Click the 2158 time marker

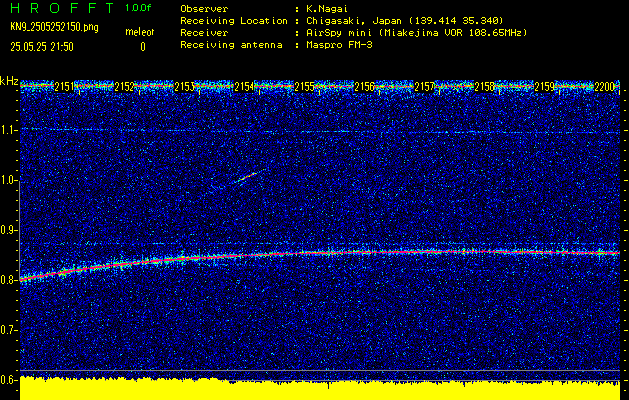(484, 87)
